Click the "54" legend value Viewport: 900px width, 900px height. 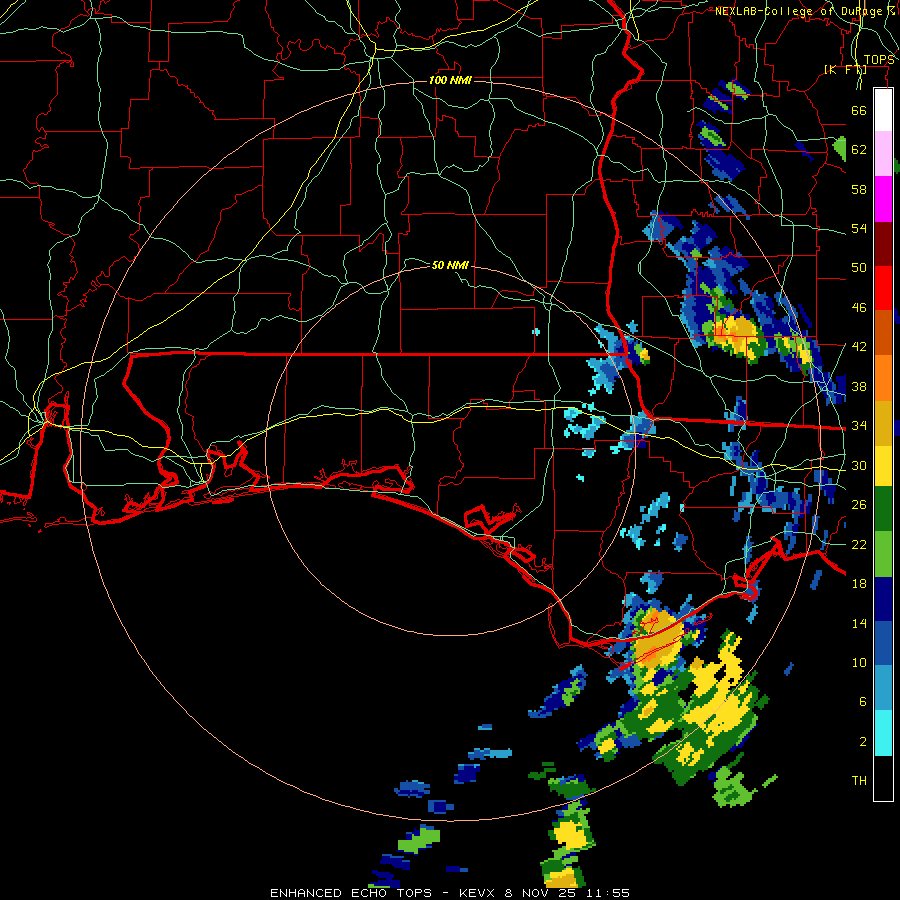coord(859,228)
